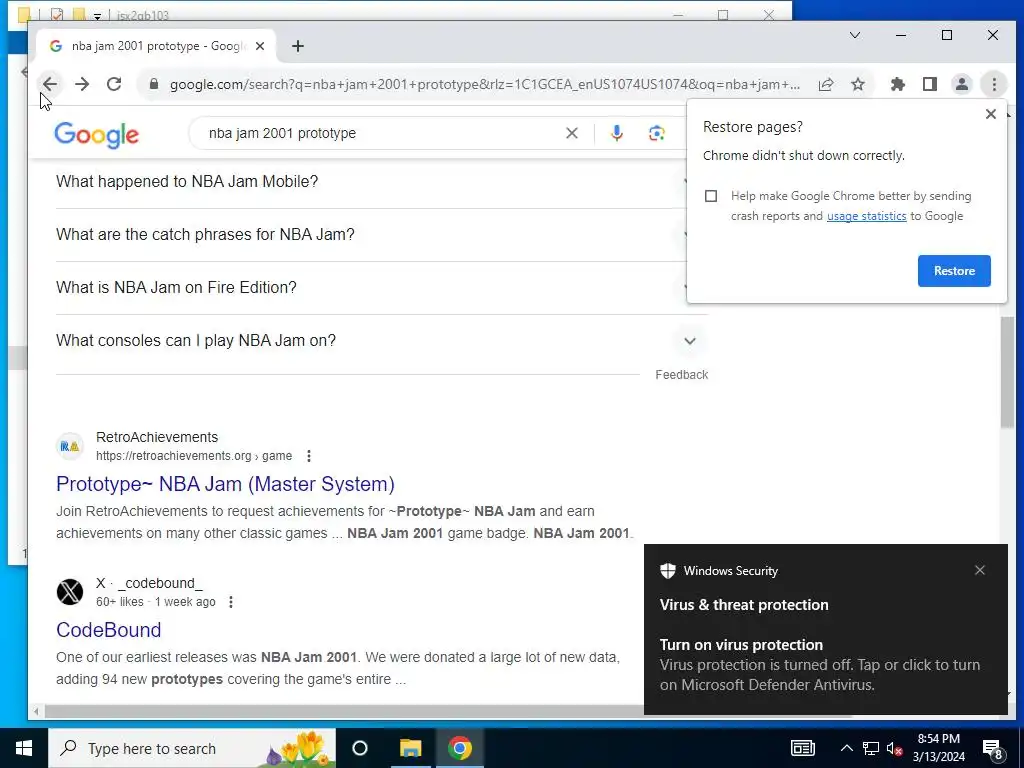Go back using Chrome's back arrow
This screenshot has height=768, width=1024.
(x=50, y=84)
